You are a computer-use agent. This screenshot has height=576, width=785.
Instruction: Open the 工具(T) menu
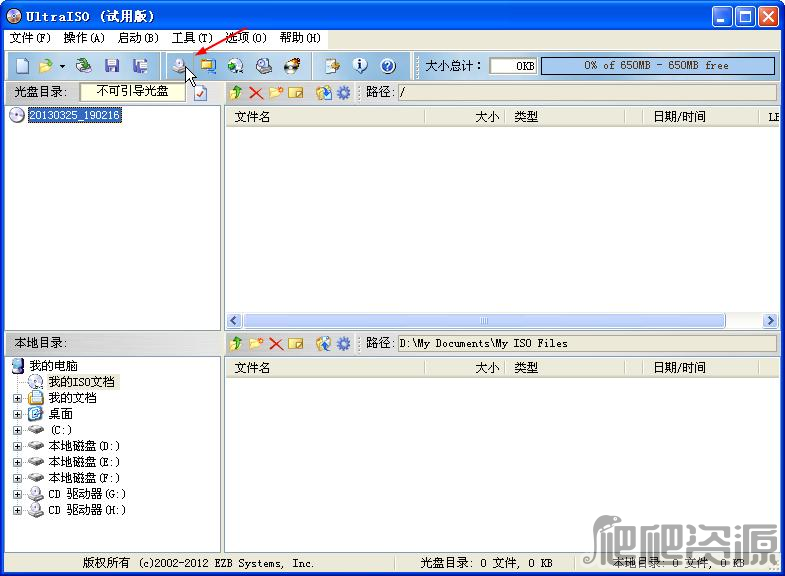tap(192, 38)
